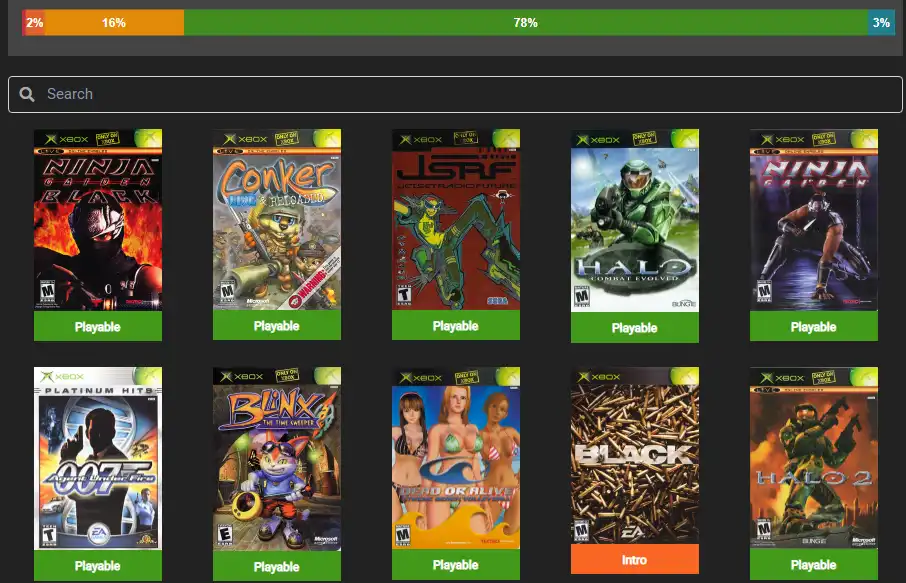This screenshot has width=906, height=583.
Task: Click Playable label under blue Ninja Gaiden
Action: 814,326
